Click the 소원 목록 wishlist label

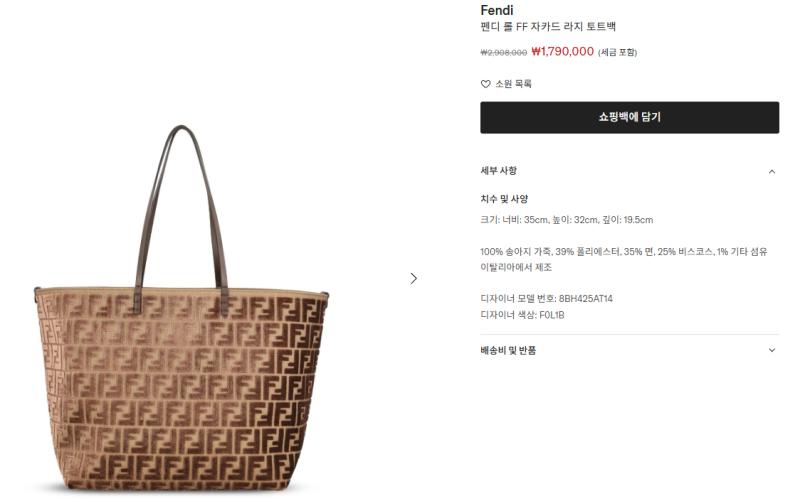(513, 84)
